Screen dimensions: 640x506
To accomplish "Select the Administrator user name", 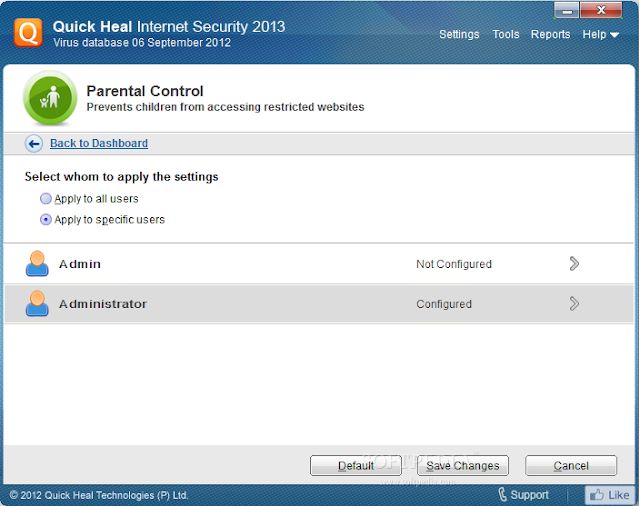I will tap(103, 304).
